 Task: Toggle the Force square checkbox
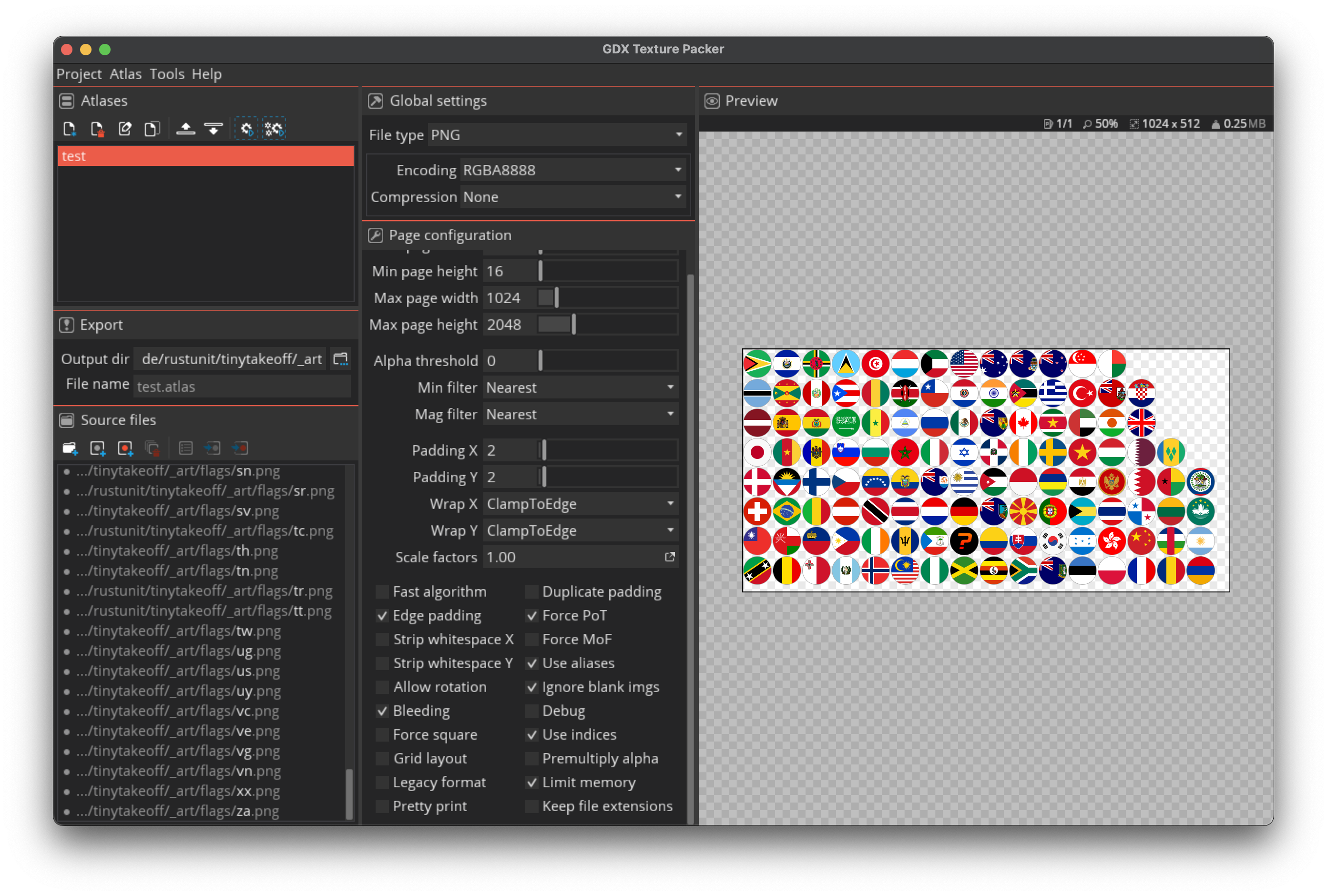point(382,734)
